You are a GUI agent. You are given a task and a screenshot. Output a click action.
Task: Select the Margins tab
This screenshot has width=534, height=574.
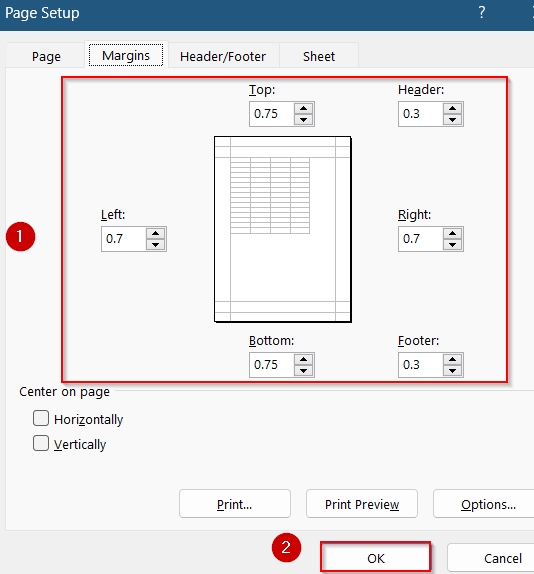click(126, 55)
